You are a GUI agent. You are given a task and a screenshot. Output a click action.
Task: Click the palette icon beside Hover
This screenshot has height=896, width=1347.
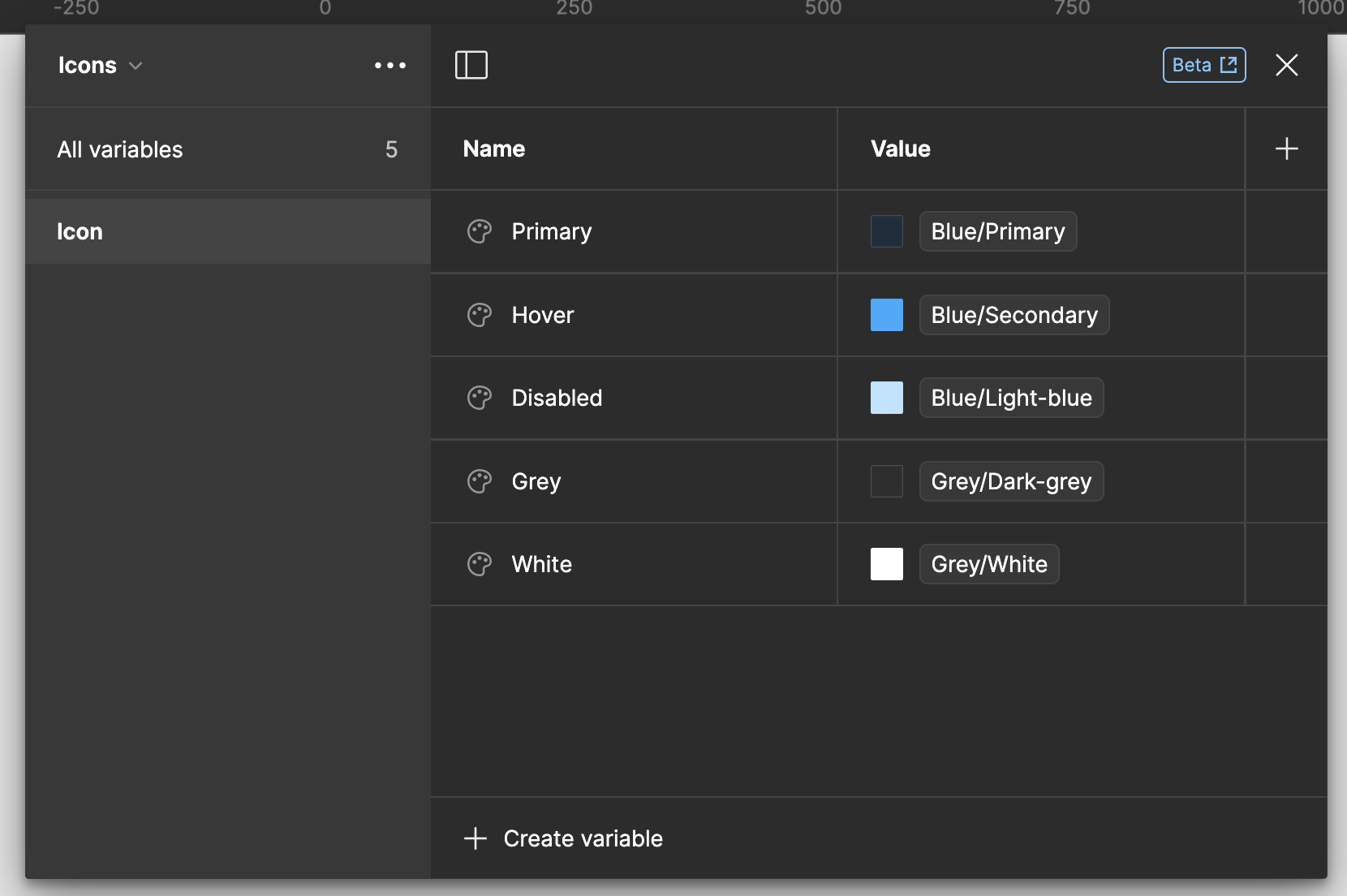(480, 315)
